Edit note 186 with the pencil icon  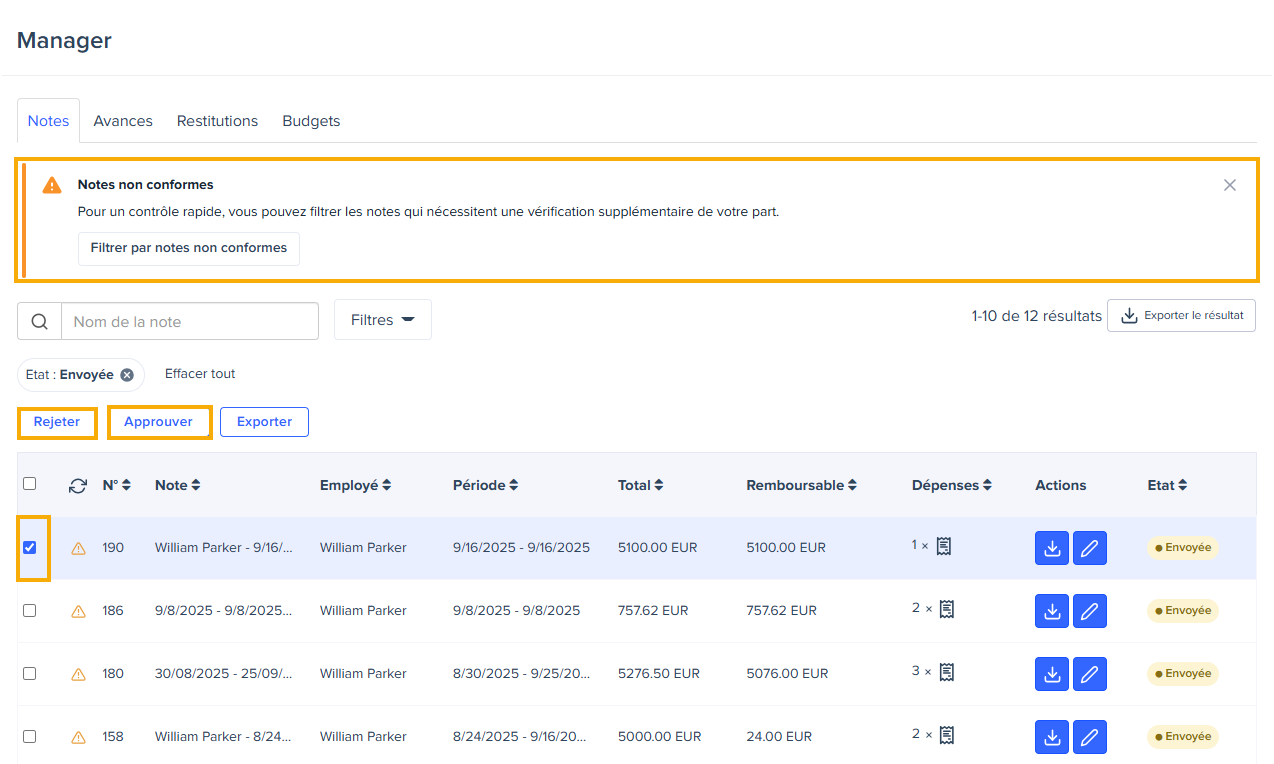[x=1089, y=611]
